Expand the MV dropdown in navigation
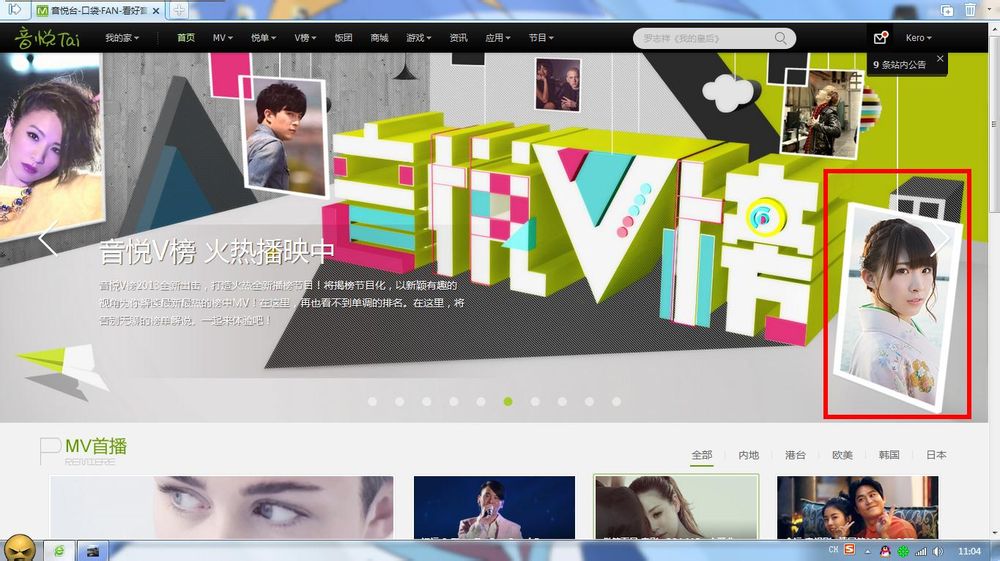1000x561 pixels. (223, 38)
